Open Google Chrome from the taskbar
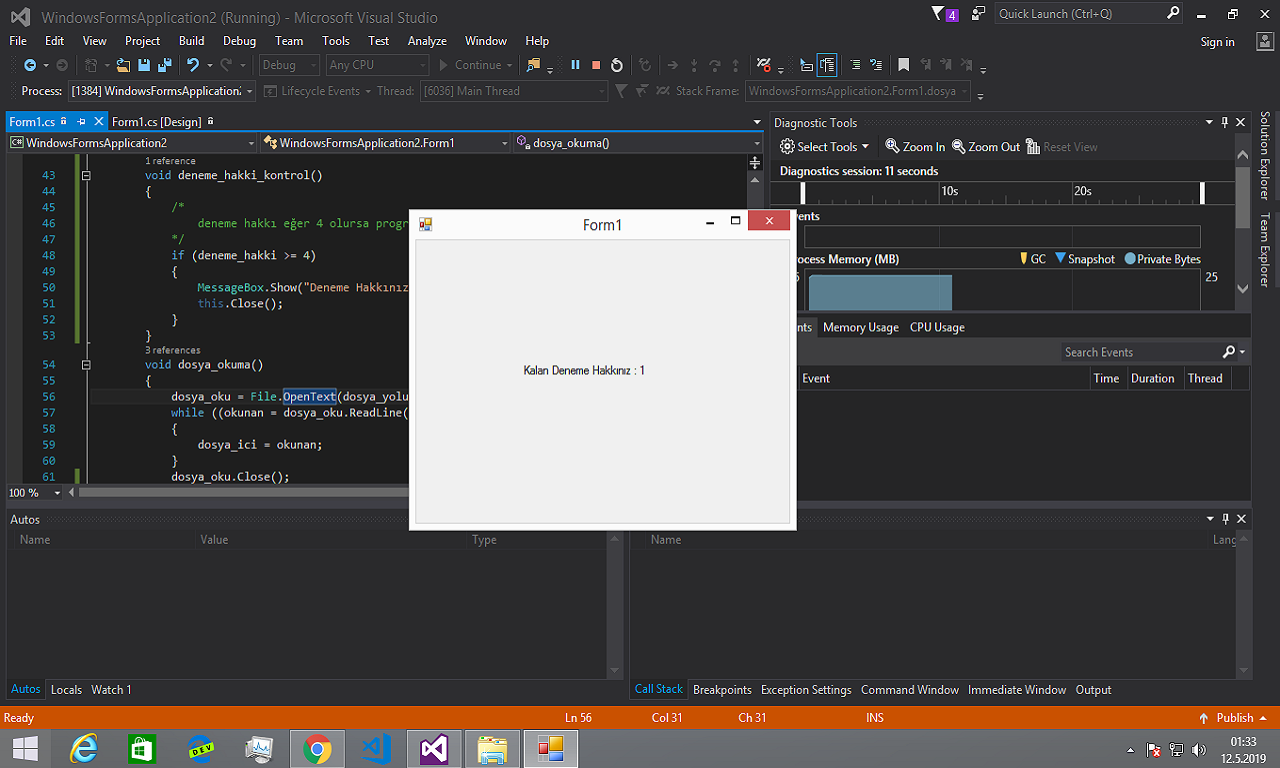The image size is (1280, 768). coord(317,748)
